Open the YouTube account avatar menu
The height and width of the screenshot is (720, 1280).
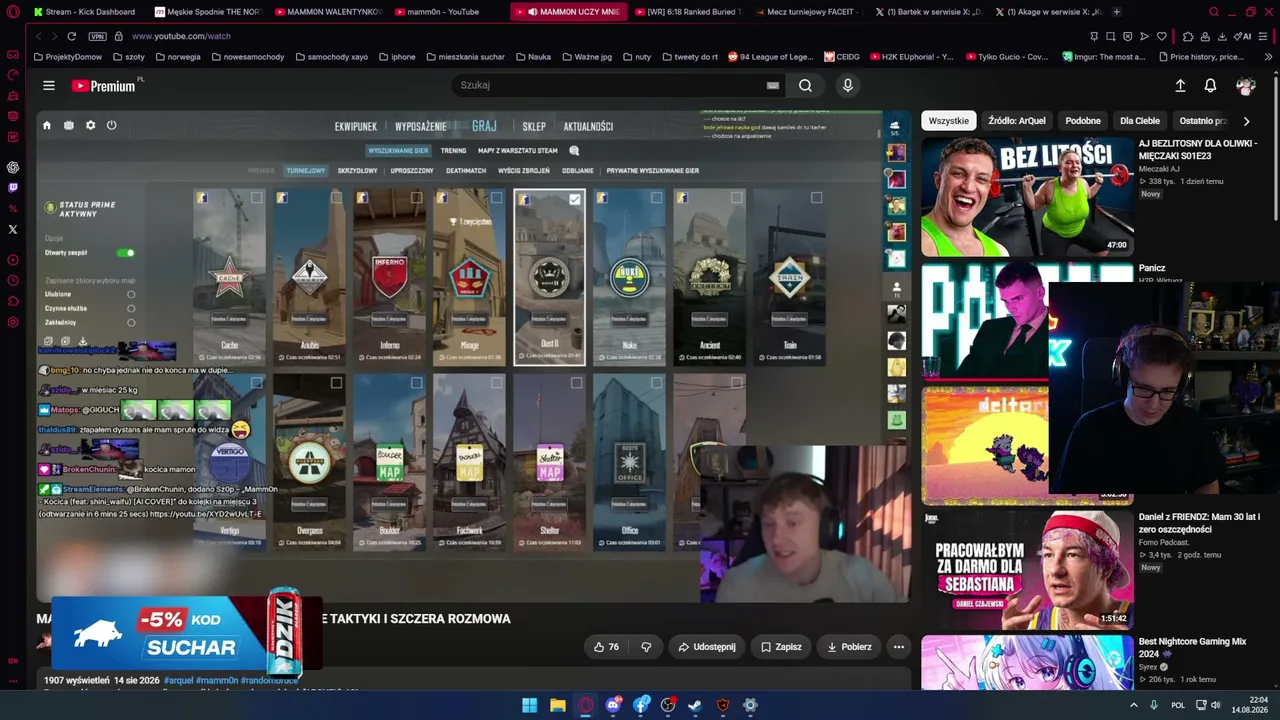click(x=1245, y=86)
